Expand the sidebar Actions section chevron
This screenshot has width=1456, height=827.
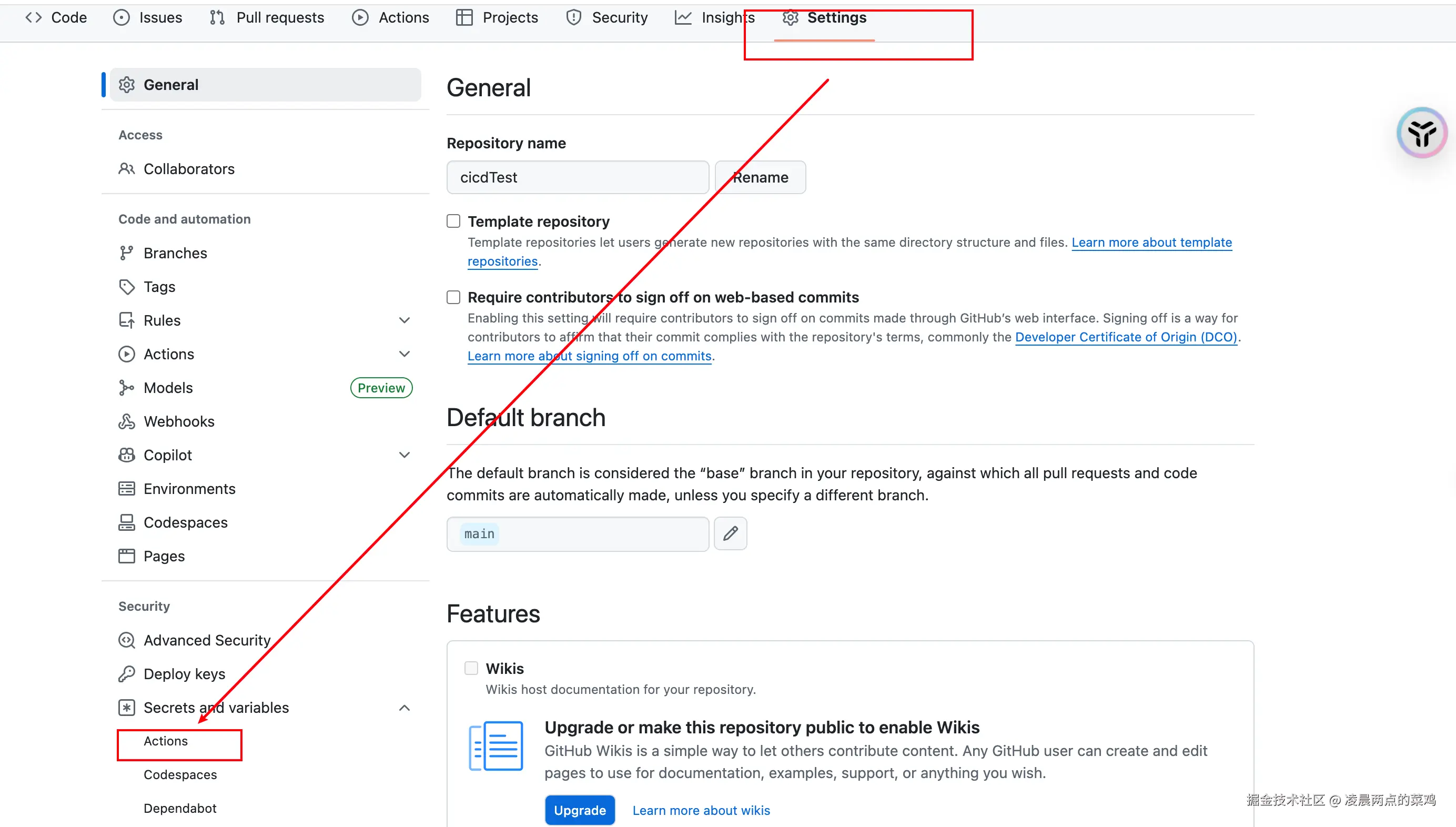pos(405,354)
